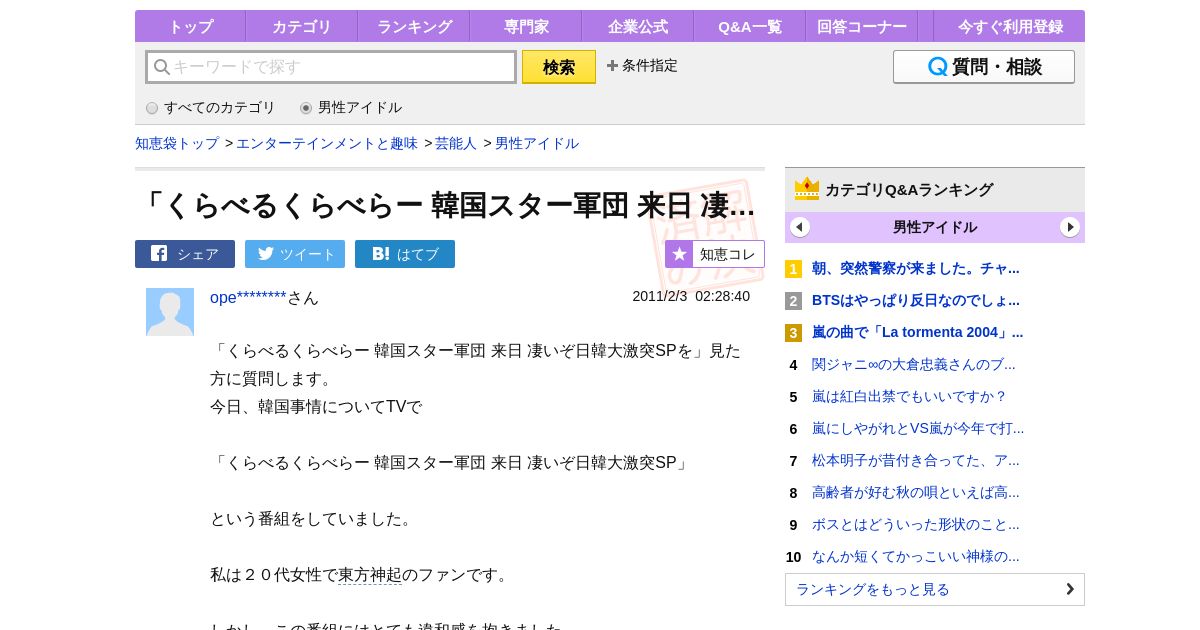
Task: Open ranking item 嵐にしやがれとVS嵐
Action: [x=918, y=428]
